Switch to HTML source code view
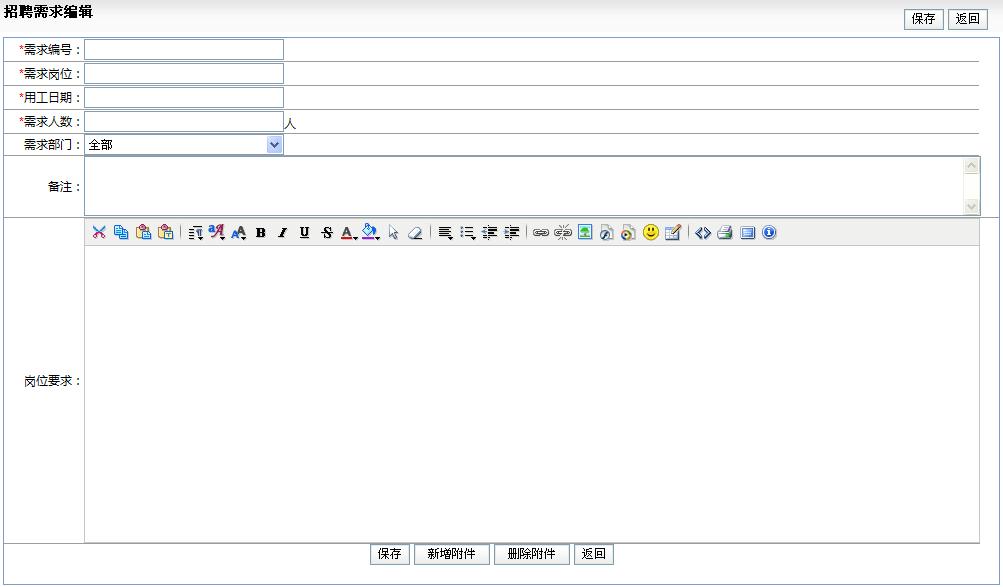The width and height of the screenshot is (1003, 587). [x=703, y=233]
